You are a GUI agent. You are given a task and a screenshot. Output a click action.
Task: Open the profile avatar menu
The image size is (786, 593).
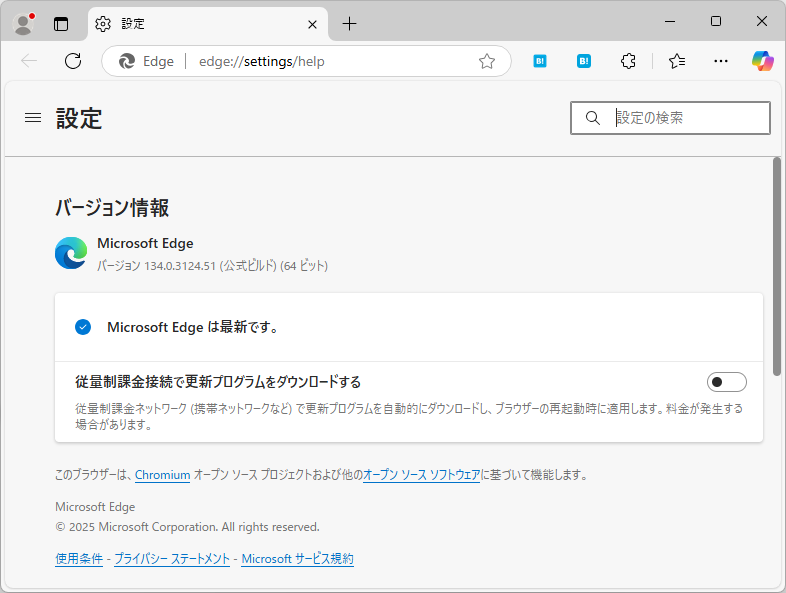tap(23, 24)
